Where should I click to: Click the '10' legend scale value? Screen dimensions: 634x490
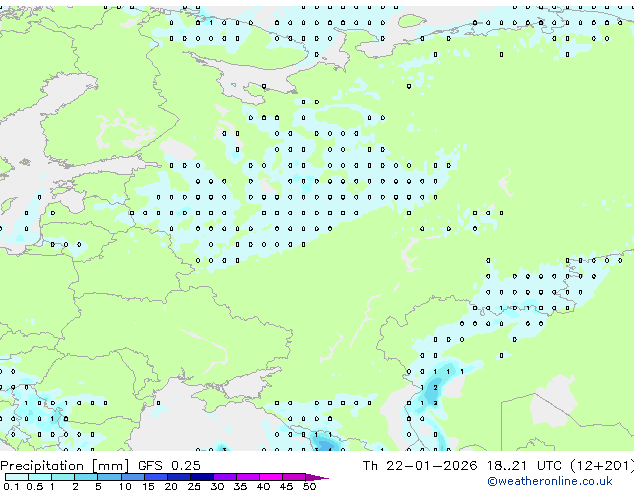(x=125, y=486)
